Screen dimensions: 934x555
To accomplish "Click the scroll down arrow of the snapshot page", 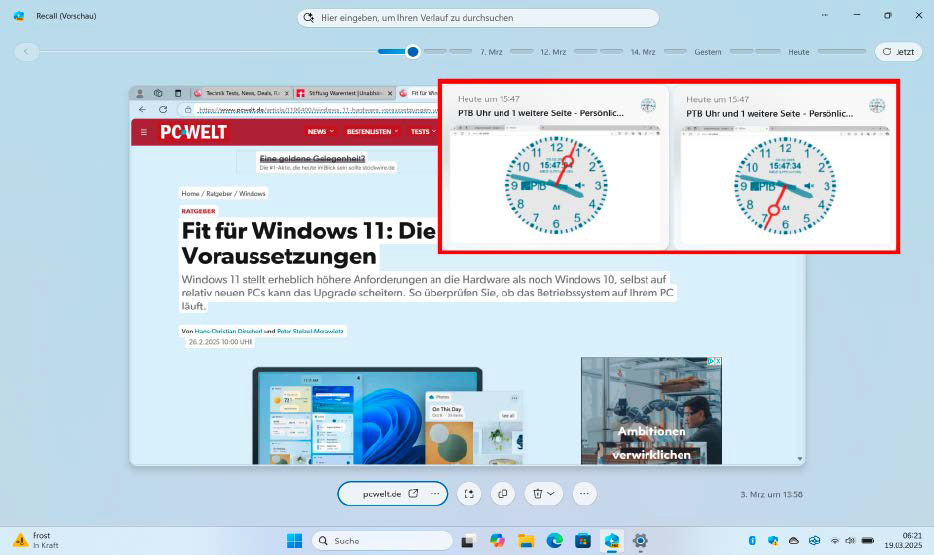I will 800,459.
